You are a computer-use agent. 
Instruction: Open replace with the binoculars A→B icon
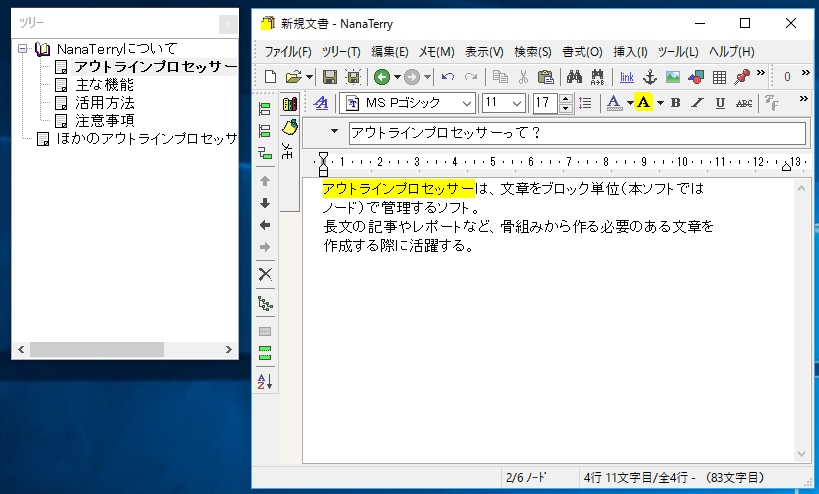[x=597, y=77]
